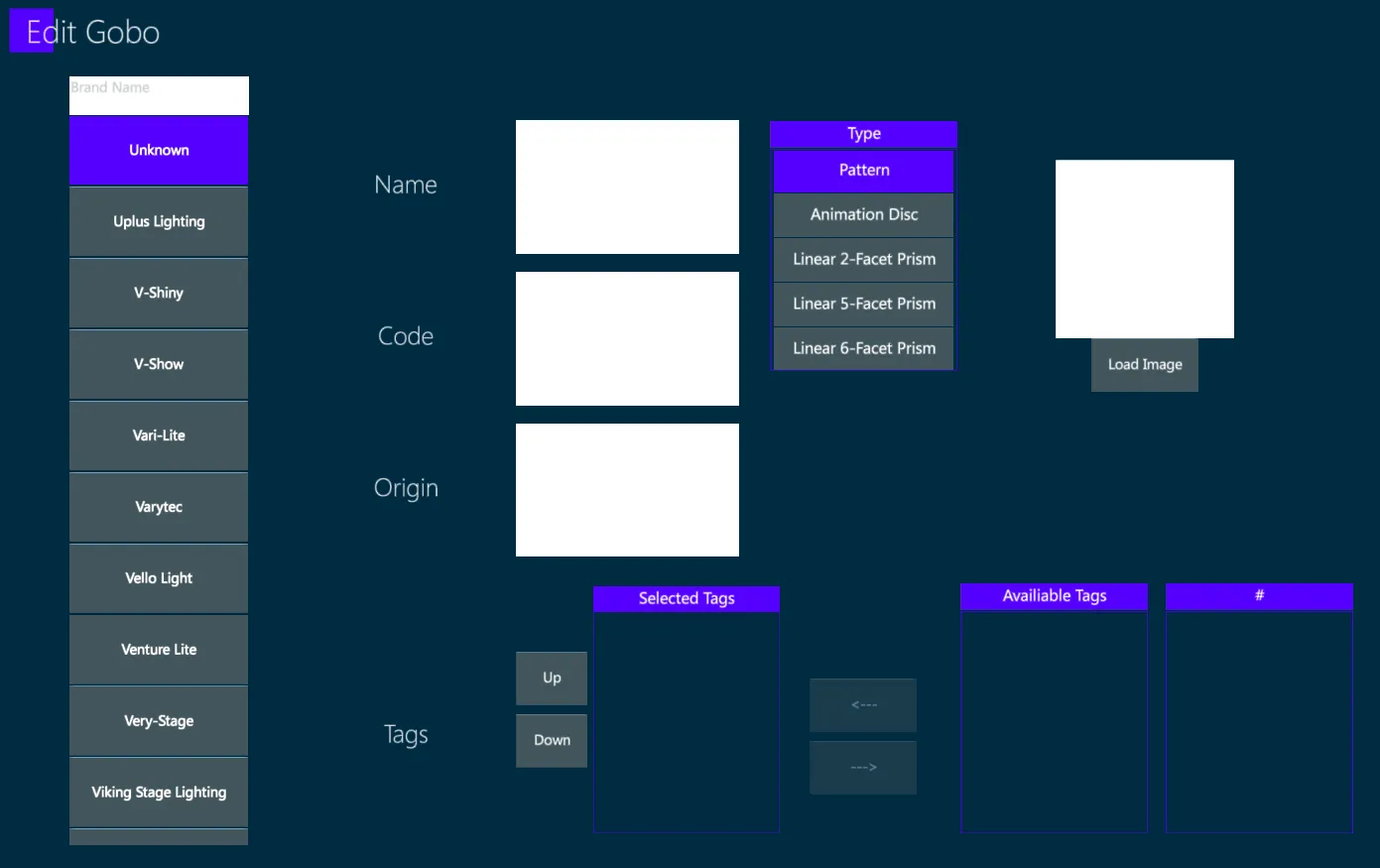This screenshot has height=868, width=1380.
Task: Click the Load Image button
Action: pos(1145,365)
